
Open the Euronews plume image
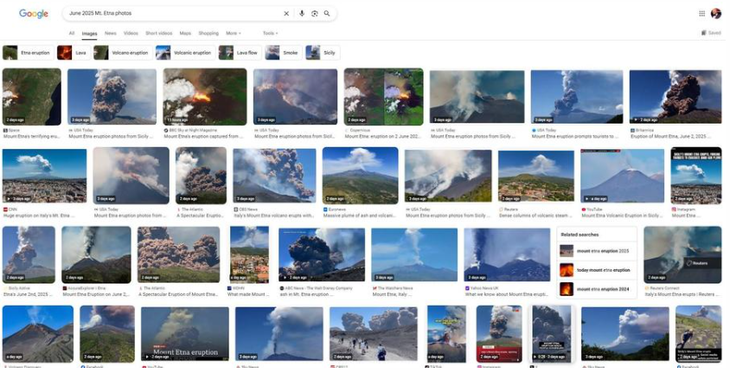tap(360, 176)
